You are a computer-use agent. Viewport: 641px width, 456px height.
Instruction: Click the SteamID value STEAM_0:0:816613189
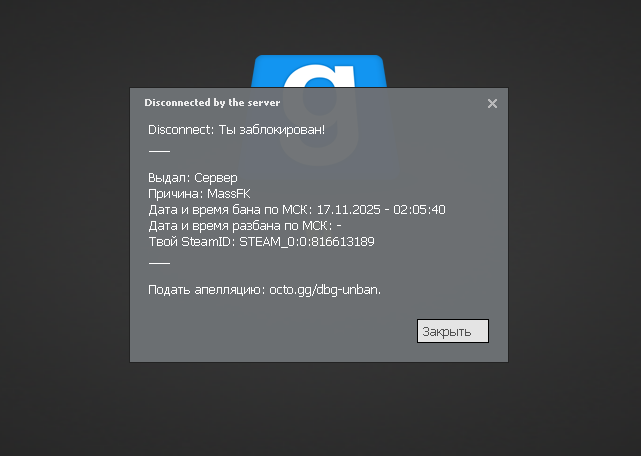pyautogui.click(x=306, y=241)
